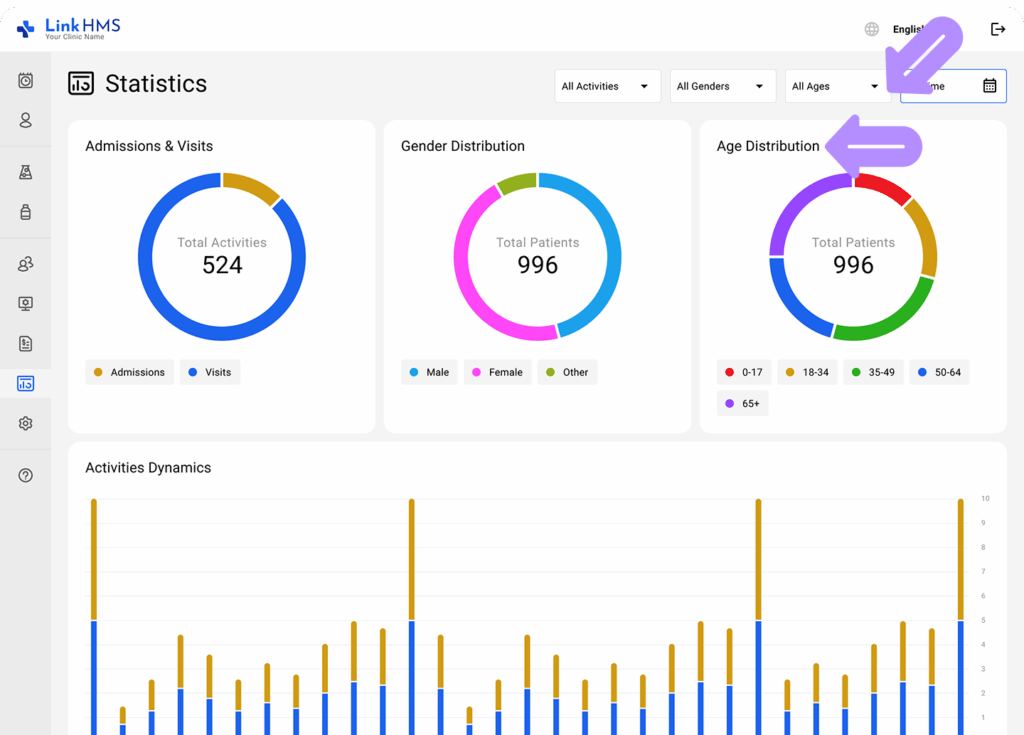Toggle the Female legend in Gender Distribution

click(x=497, y=371)
